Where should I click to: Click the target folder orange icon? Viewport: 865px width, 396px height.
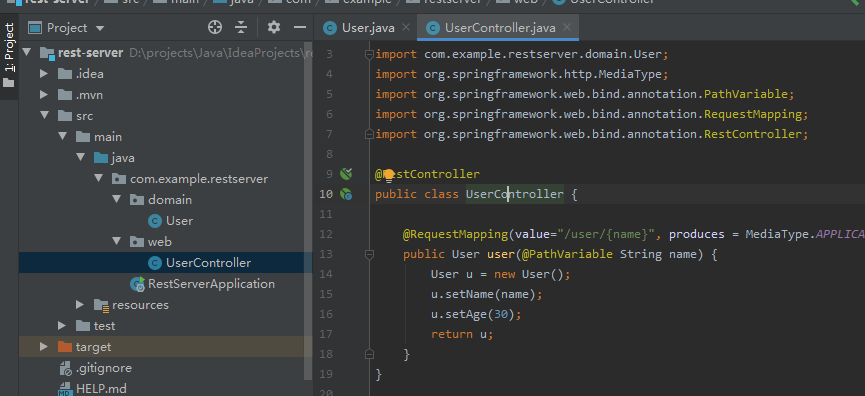(65, 346)
